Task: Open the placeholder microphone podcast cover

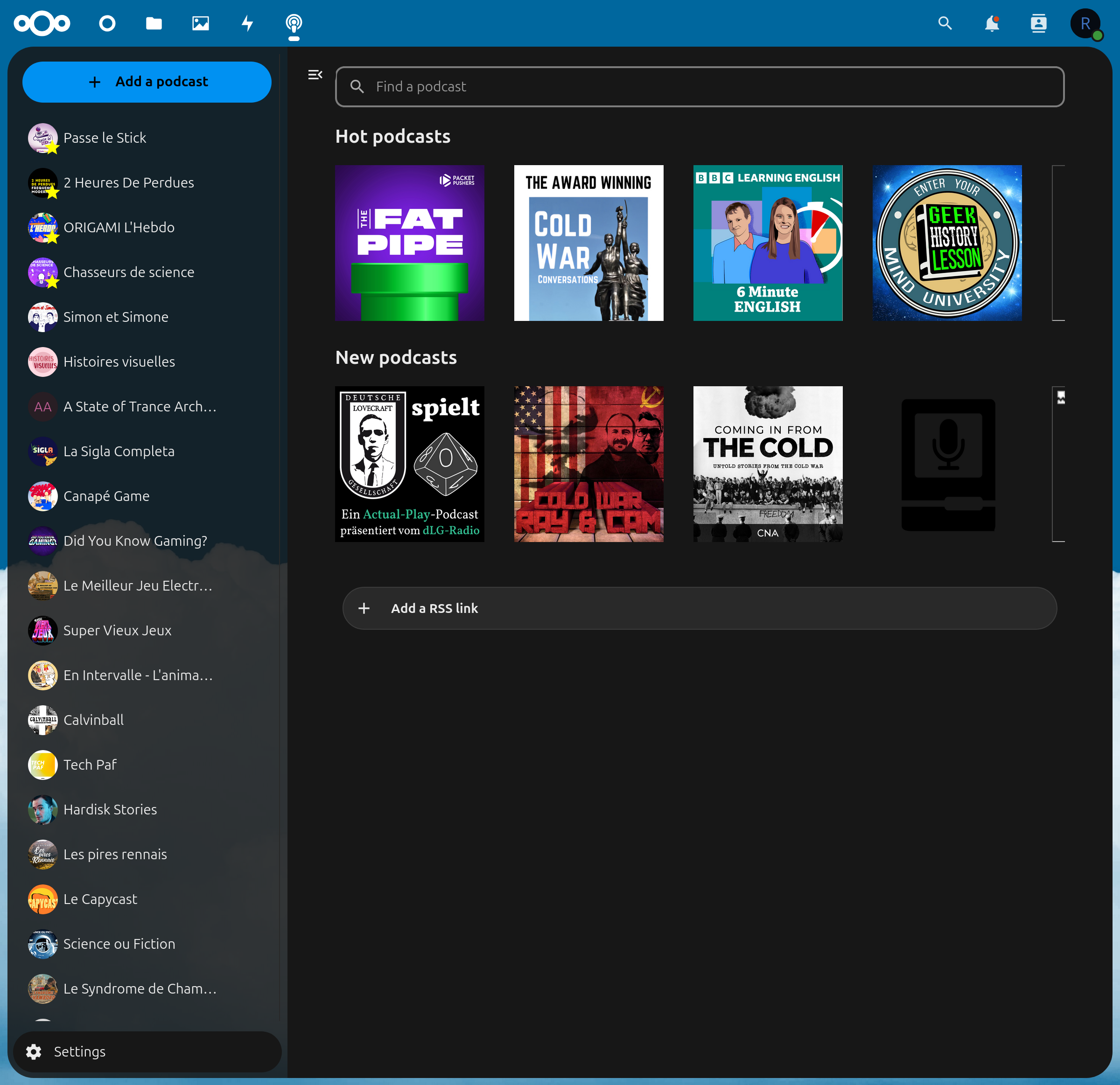Action: (947, 464)
